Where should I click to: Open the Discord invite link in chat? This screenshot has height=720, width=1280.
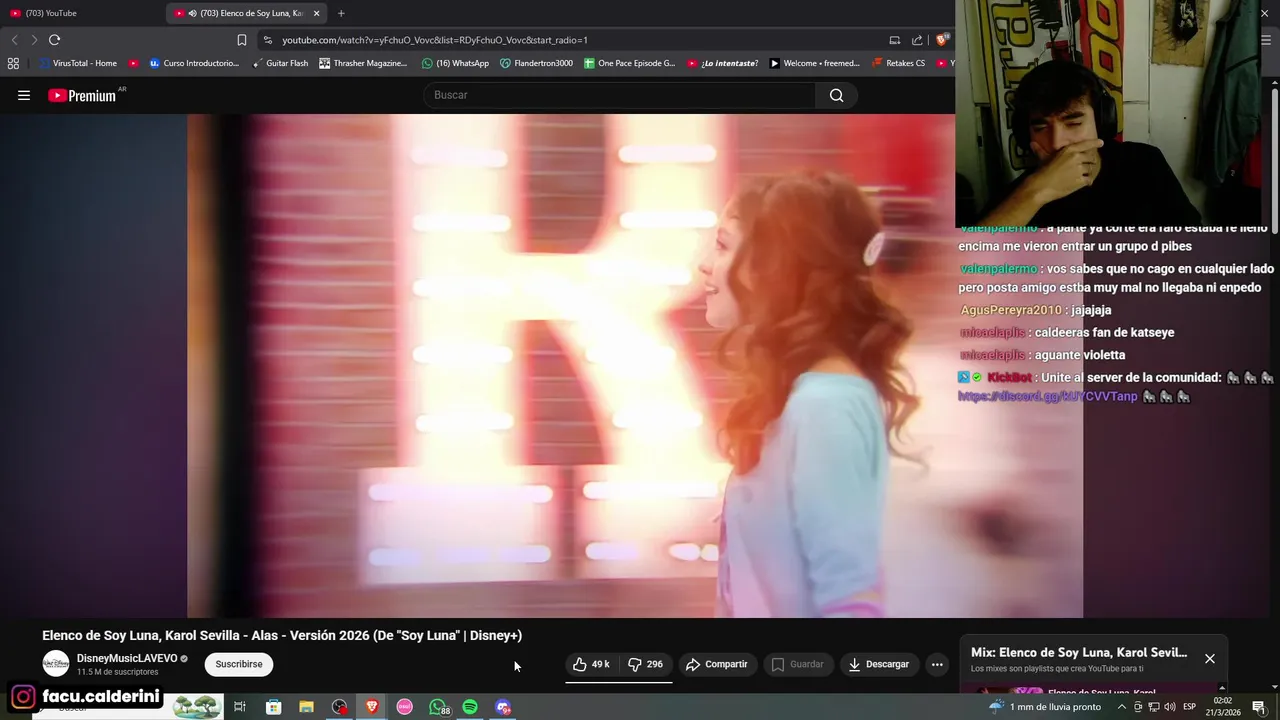[x=1048, y=397]
